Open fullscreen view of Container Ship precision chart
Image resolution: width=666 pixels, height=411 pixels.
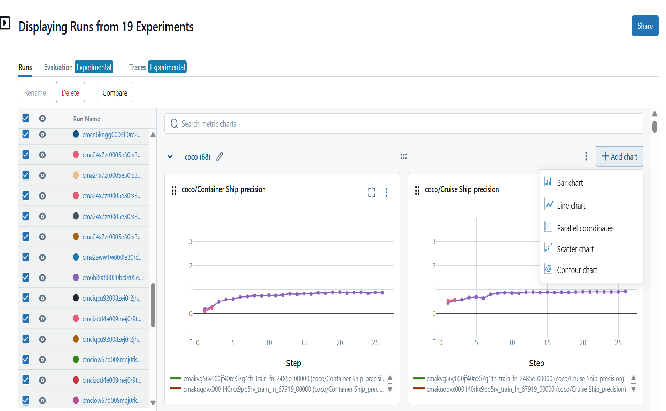point(371,191)
